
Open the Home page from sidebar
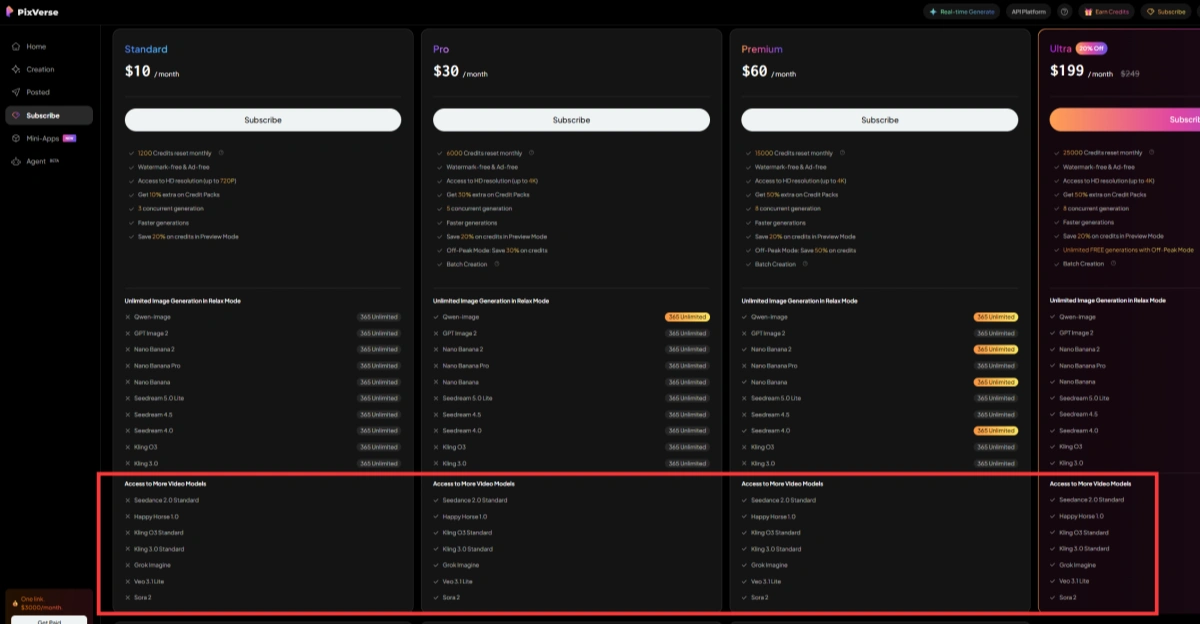49,47
